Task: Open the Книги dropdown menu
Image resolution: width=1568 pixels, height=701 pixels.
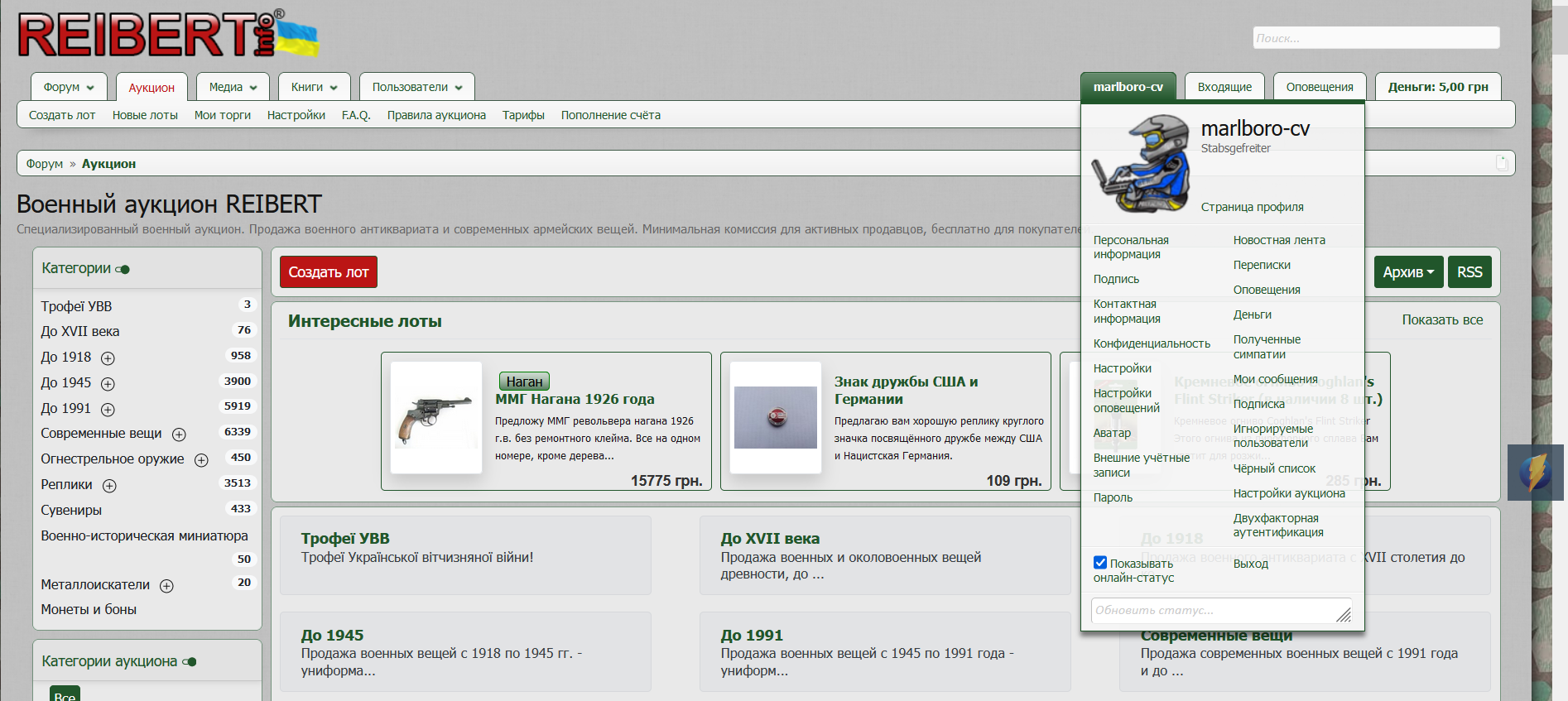Action: 315,87
